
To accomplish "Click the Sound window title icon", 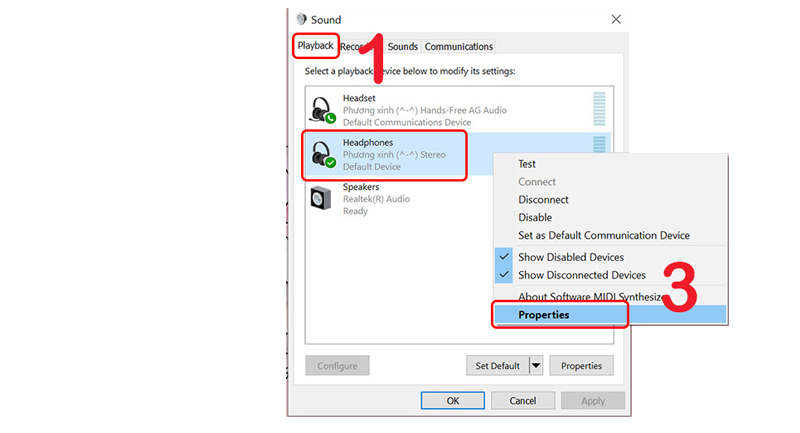I will pos(300,19).
